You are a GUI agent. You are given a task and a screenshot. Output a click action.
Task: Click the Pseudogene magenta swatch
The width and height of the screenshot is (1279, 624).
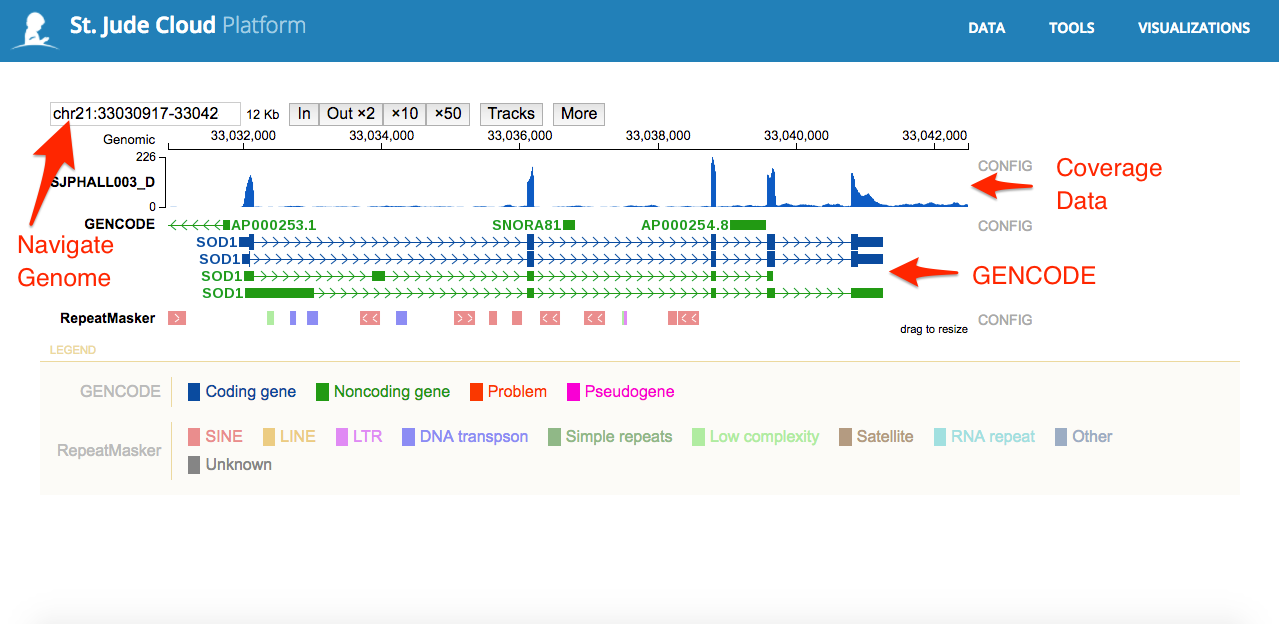573,392
